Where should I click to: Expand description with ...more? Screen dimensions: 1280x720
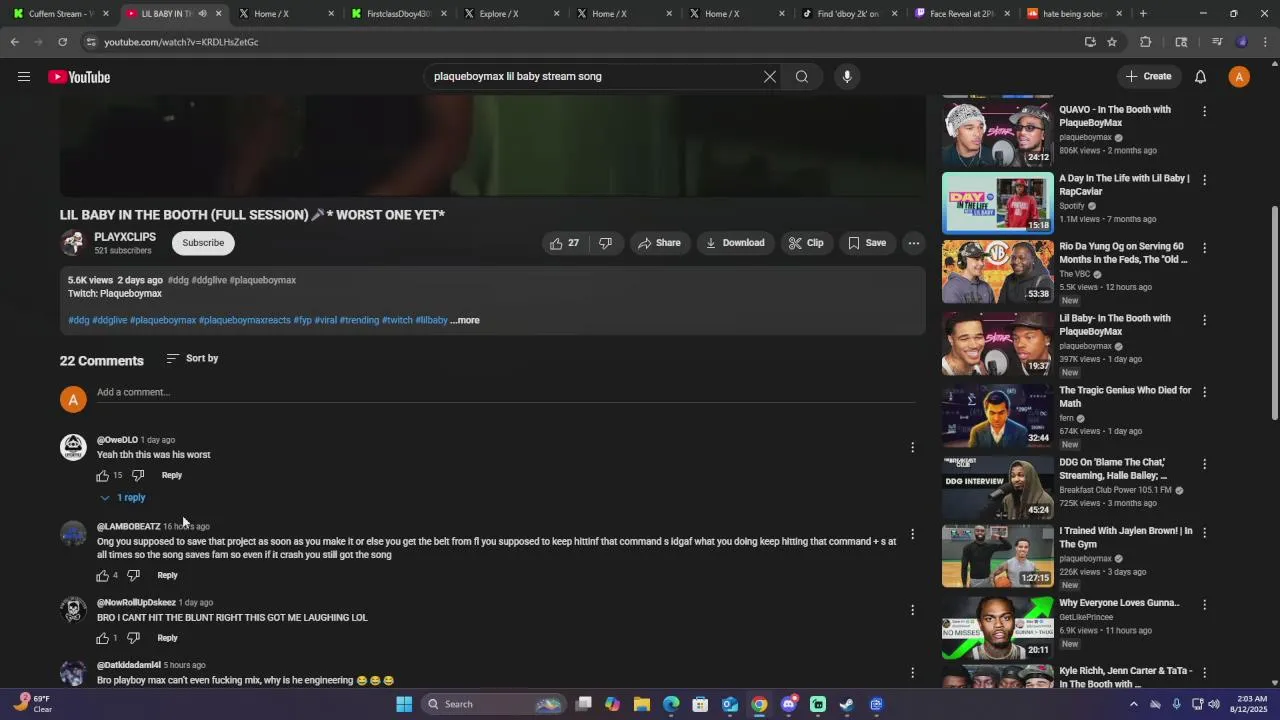[465, 321]
